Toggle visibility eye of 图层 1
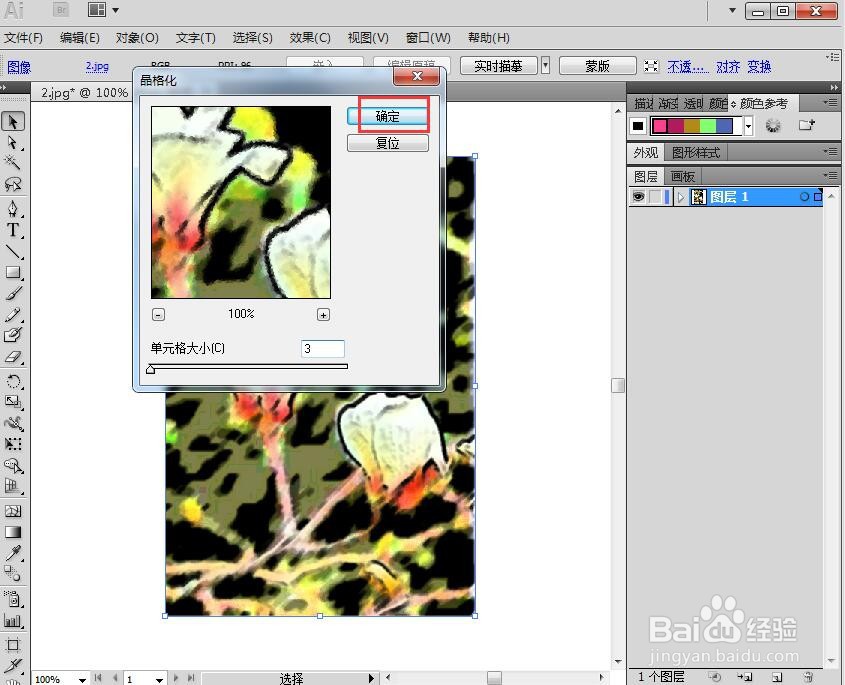Image resolution: width=845 pixels, height=685 pixels. pos(638,197)
